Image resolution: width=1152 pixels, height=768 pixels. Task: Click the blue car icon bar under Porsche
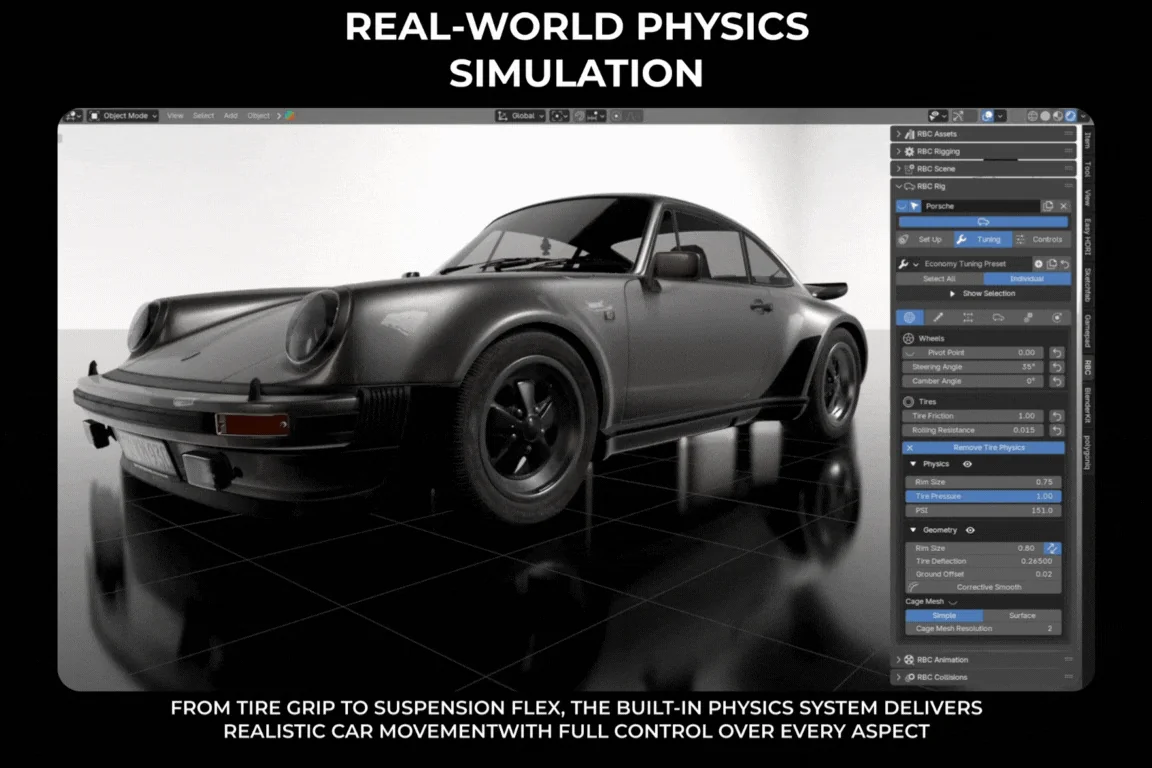982,222
